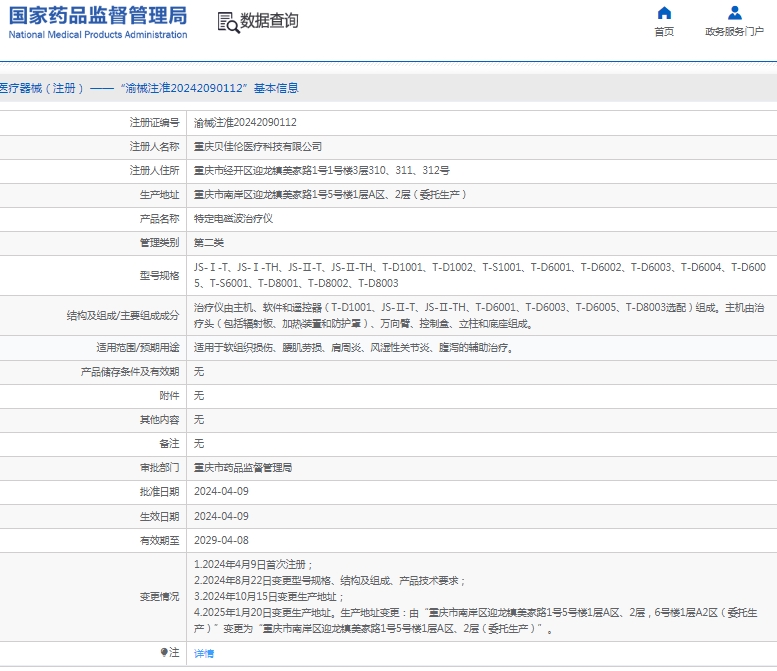Click 无 in 产品储存条件及有效期 row
777x671 pixels.
199,372
